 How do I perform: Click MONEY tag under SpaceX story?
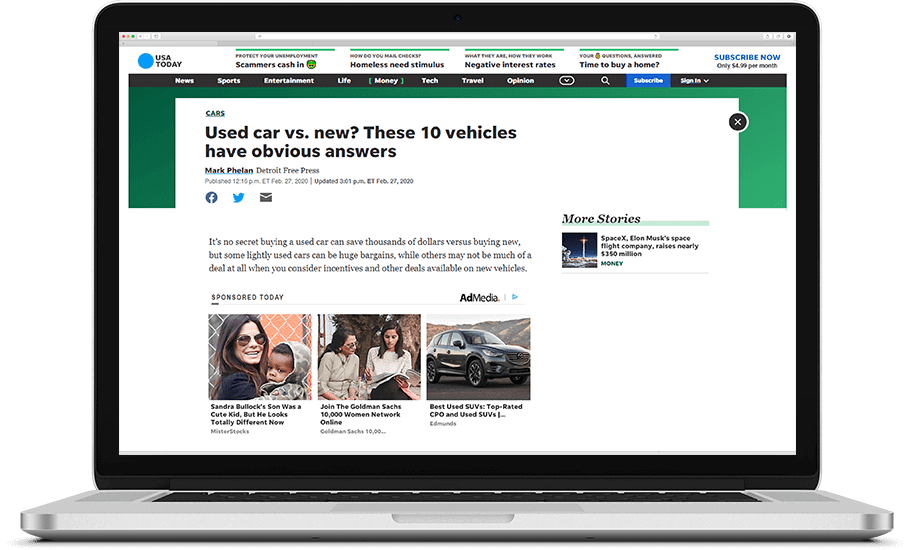(x=612, y=263)
